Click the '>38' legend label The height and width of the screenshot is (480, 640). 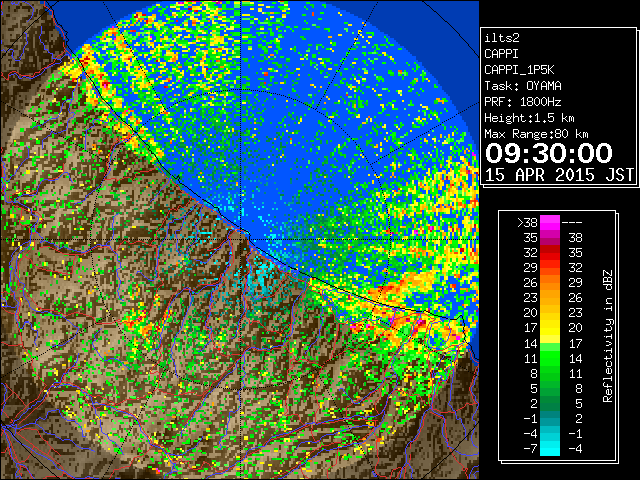pos(527,222)
